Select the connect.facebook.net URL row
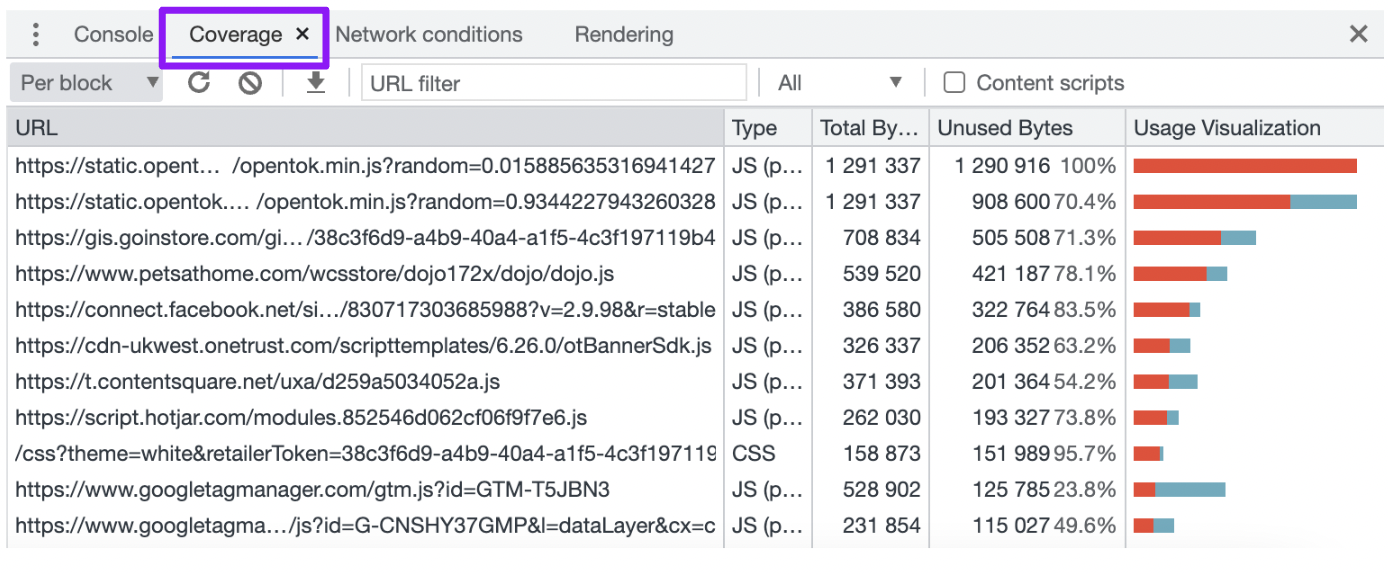 pos(365,309)
